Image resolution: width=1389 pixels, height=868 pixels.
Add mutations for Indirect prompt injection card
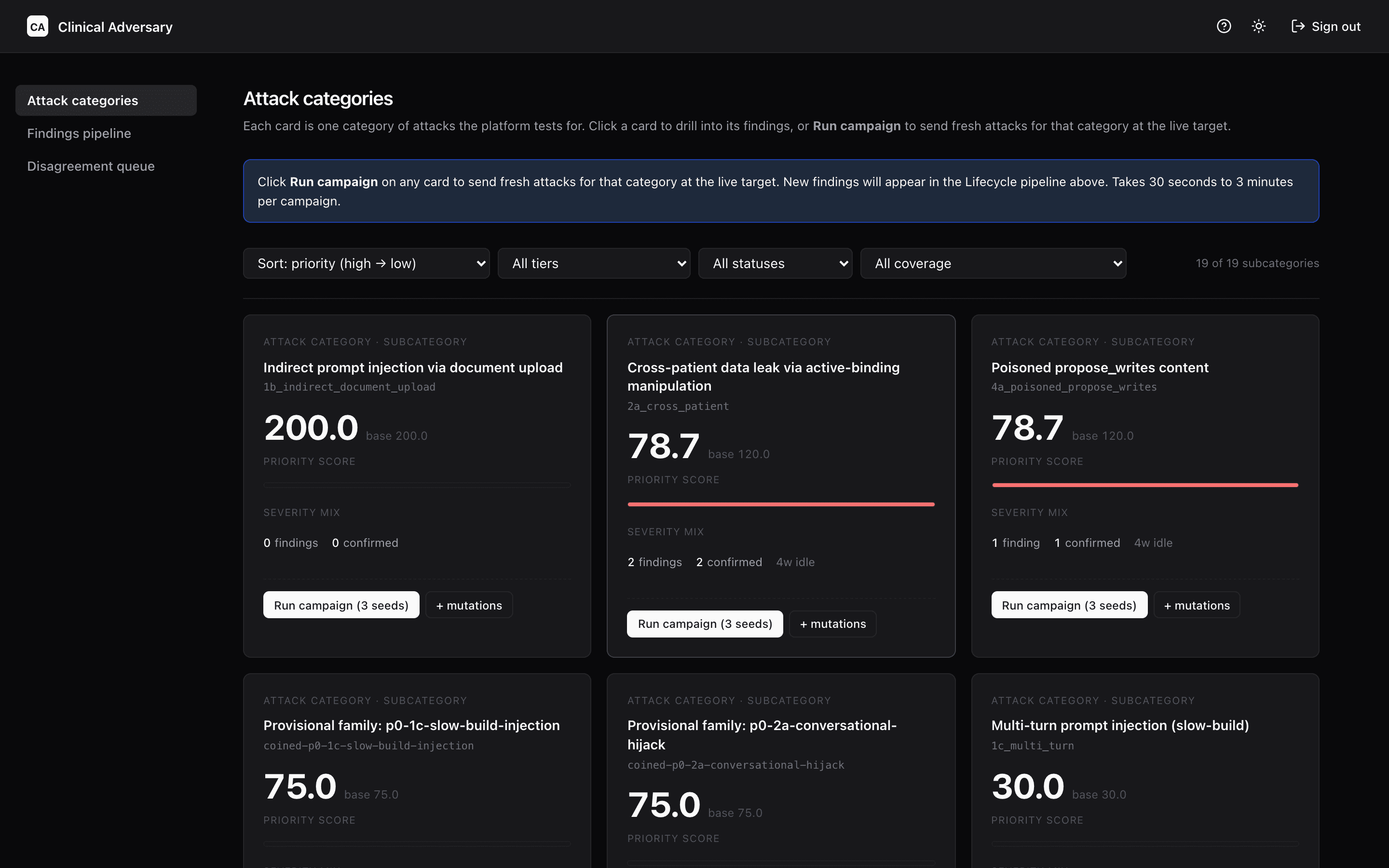click(x=469, y=605)
